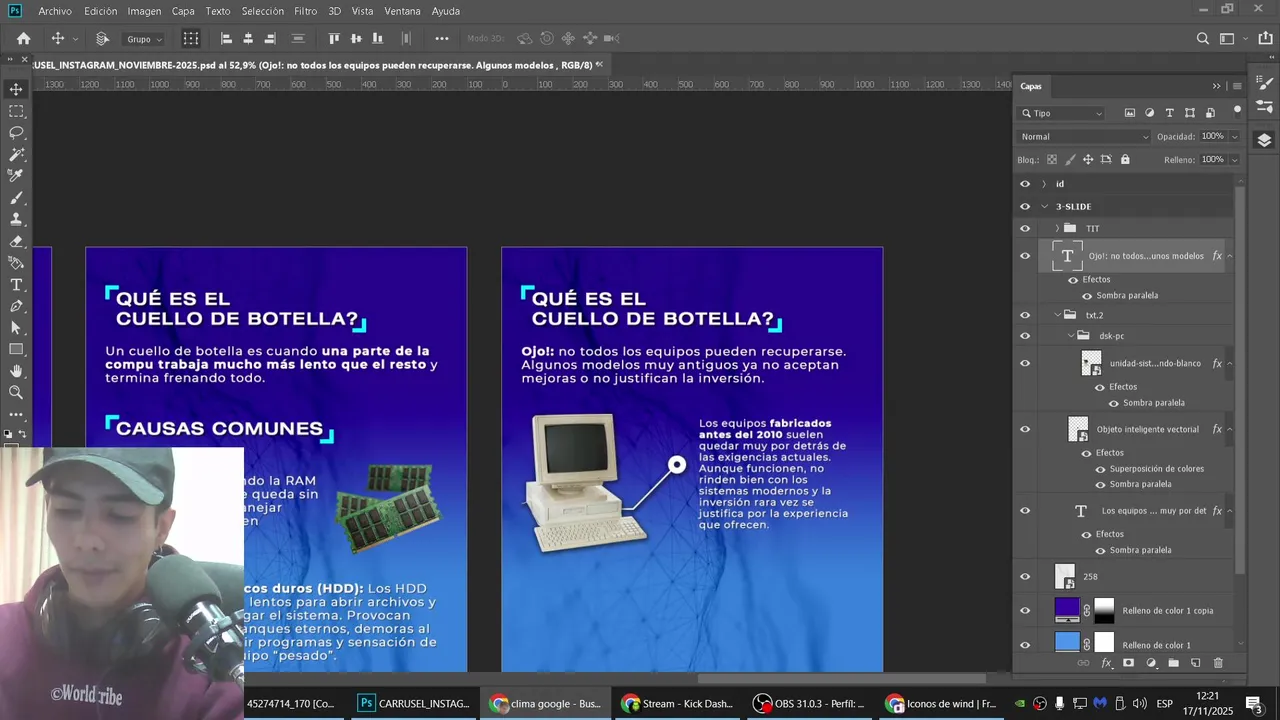Click the lock all padlock icon

(x=1125, y=159)
